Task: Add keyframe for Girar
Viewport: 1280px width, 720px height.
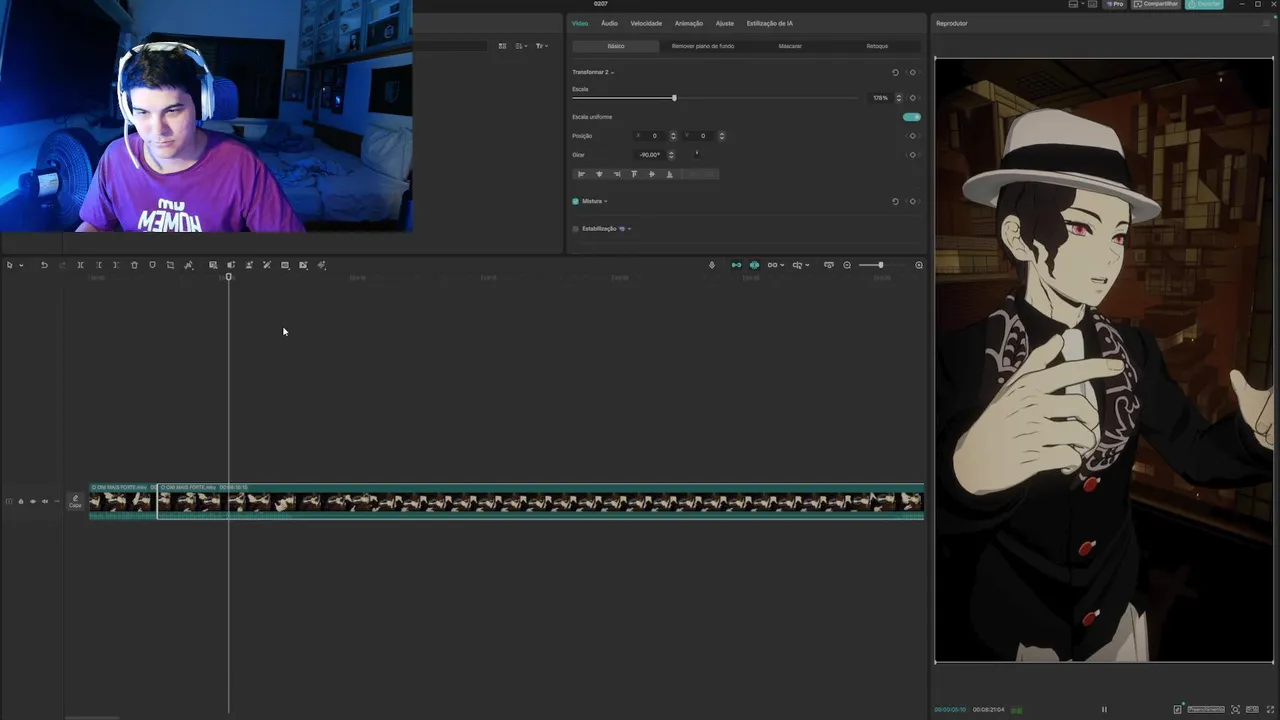Action: pyautogui.click(x=912, y=155)
